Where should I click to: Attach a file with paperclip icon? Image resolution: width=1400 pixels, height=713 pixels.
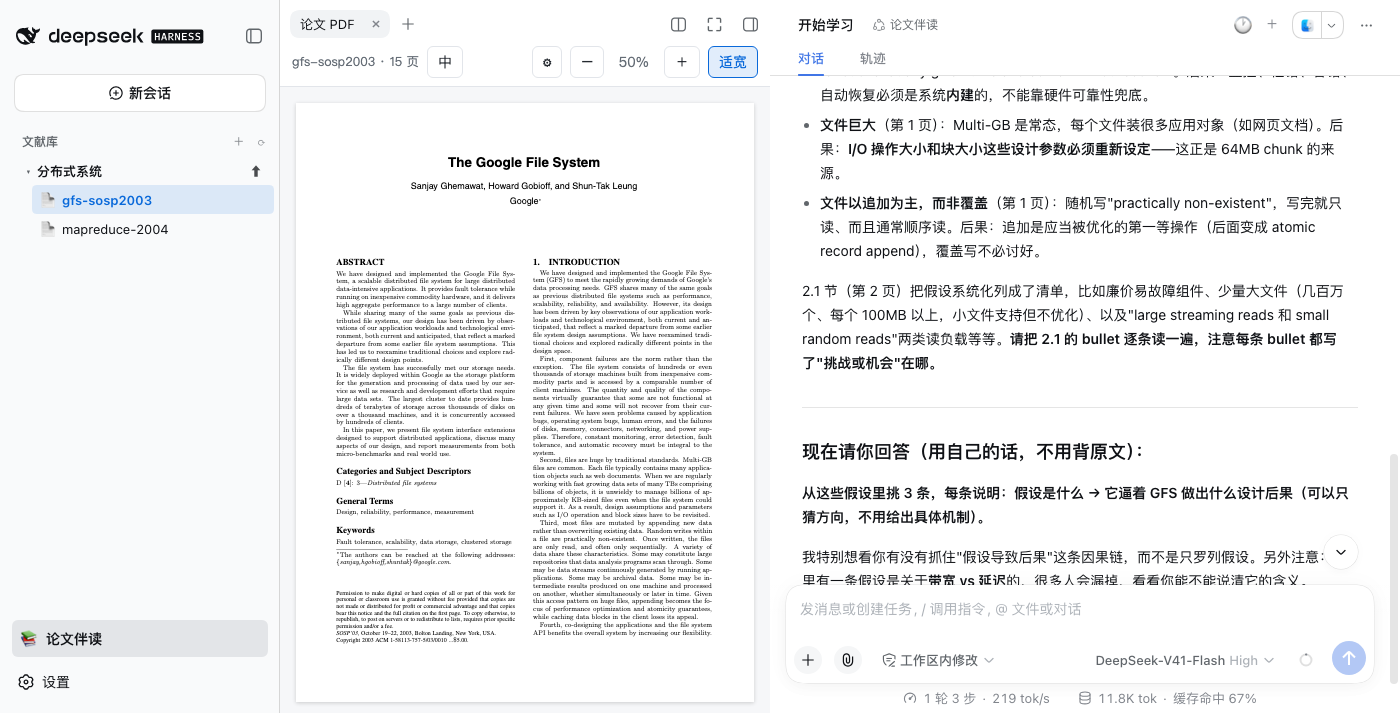click(848, 659)
